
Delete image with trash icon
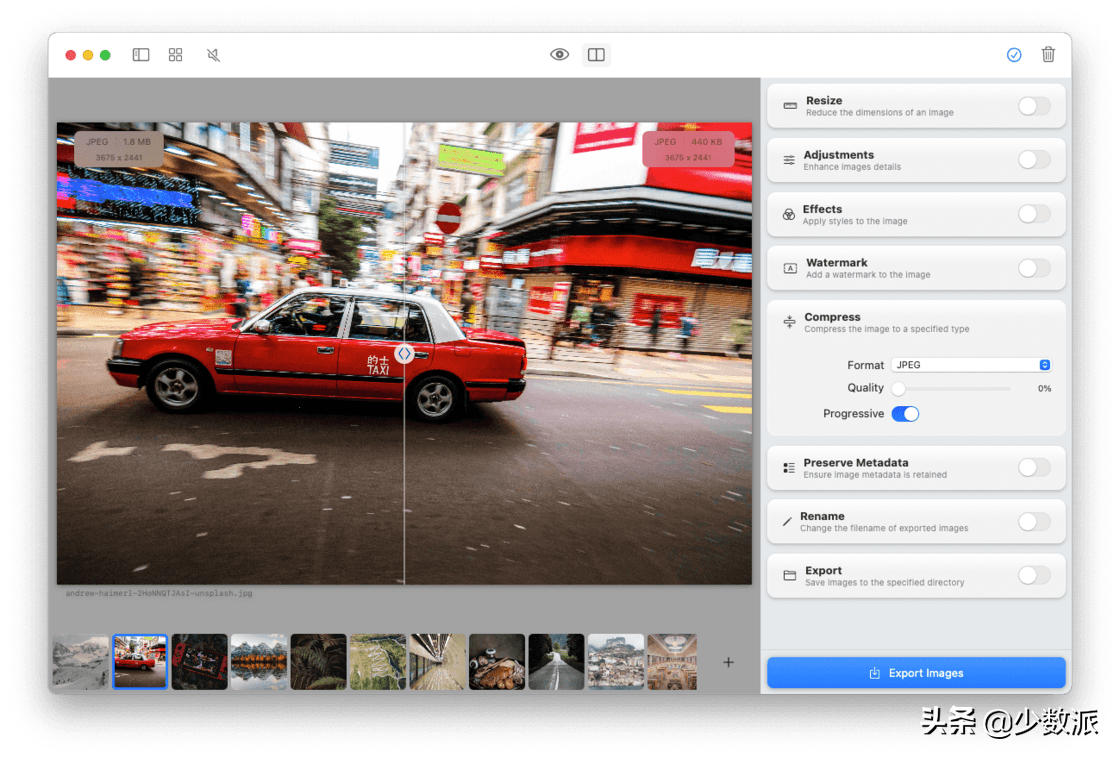click(1048, 55)
